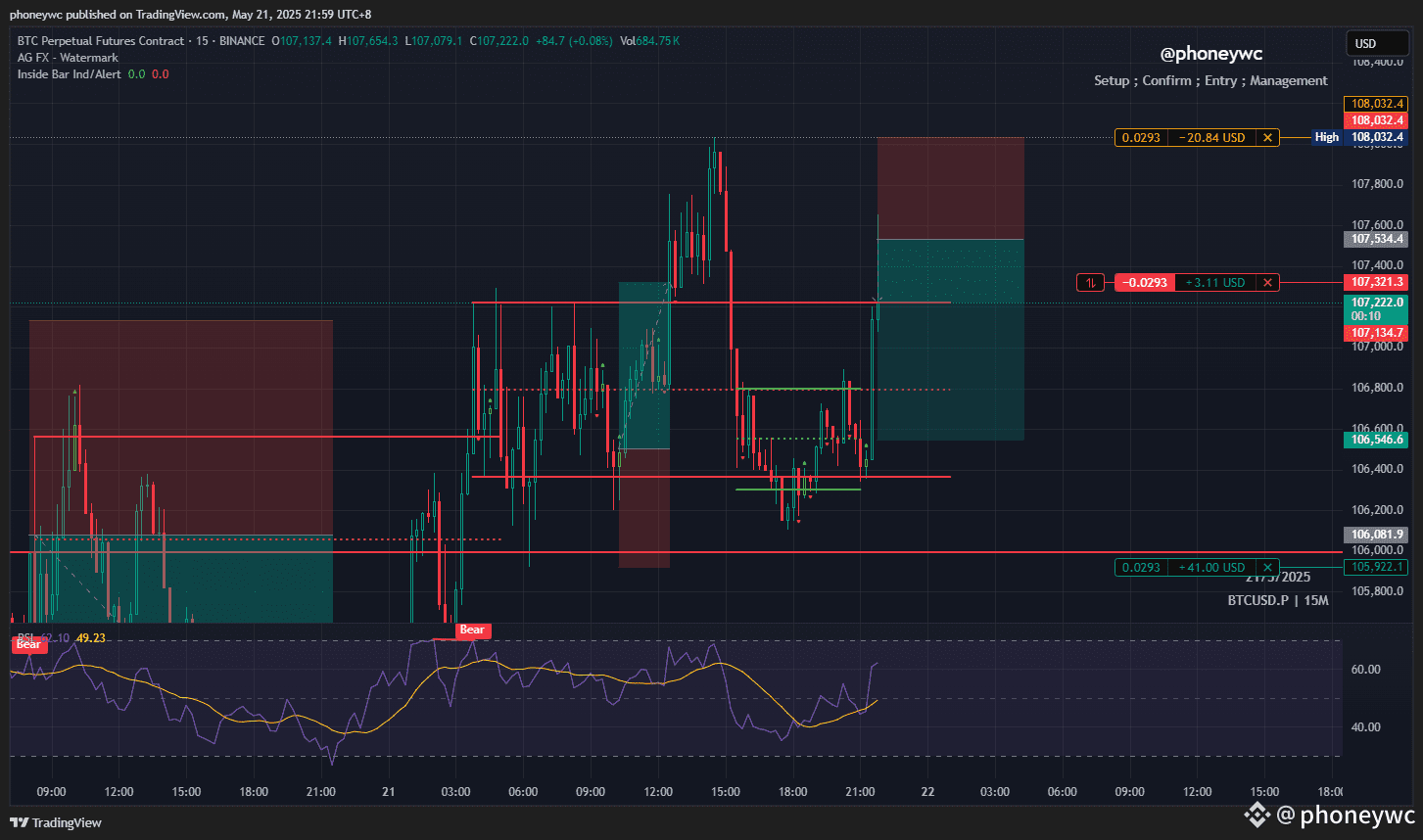This screenshot has width=1423, height=840.
Task: Click the 107,321.3 entry price tag
Action: tap(1377, 282)
